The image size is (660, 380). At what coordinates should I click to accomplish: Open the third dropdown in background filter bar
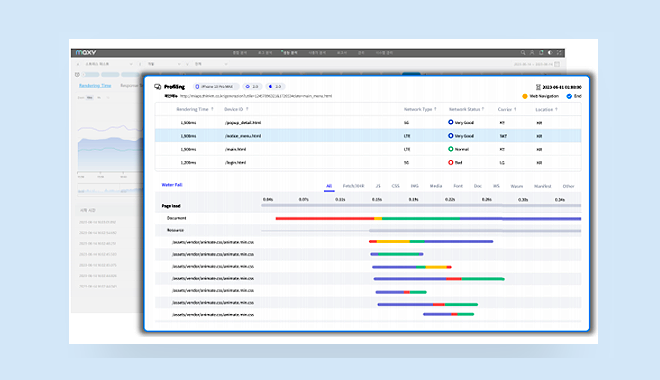pyautogui.click(x=211, y=64)
